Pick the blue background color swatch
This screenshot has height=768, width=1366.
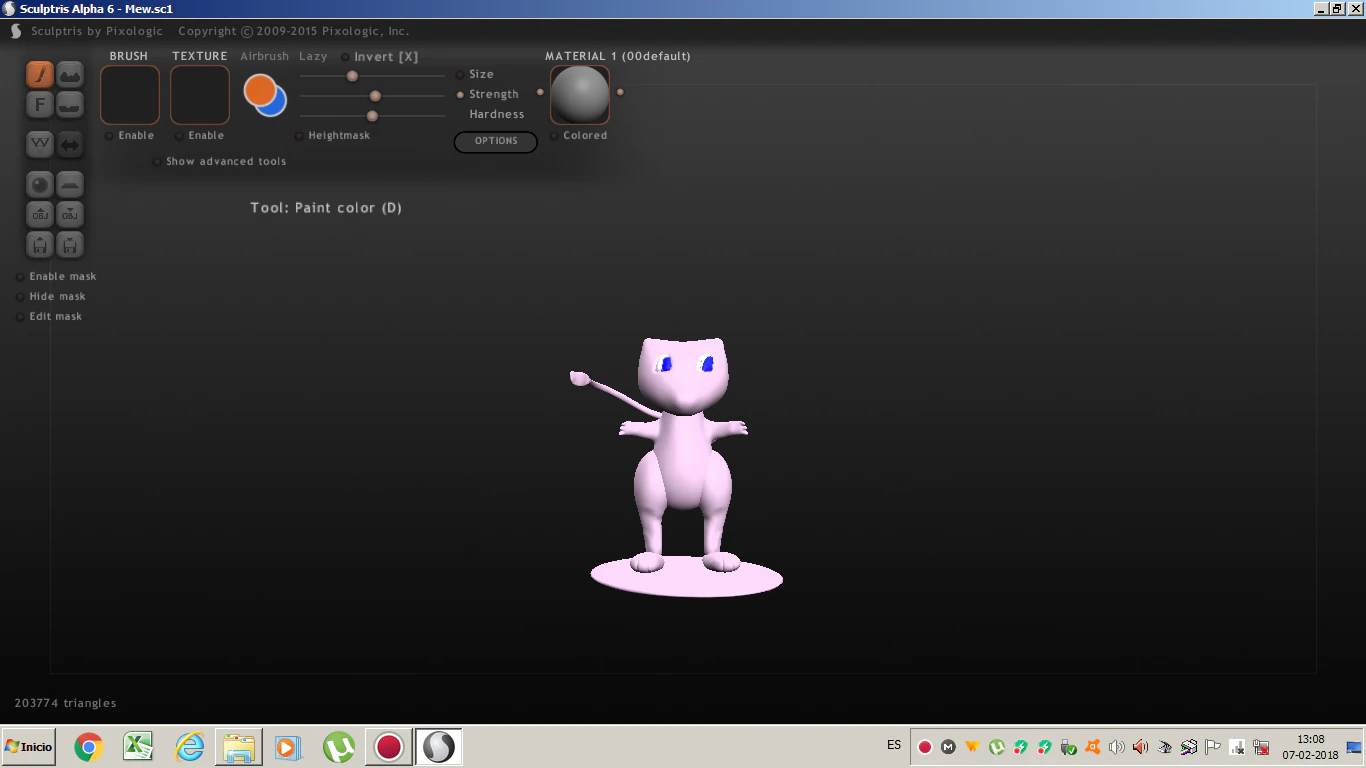point(276,105)
